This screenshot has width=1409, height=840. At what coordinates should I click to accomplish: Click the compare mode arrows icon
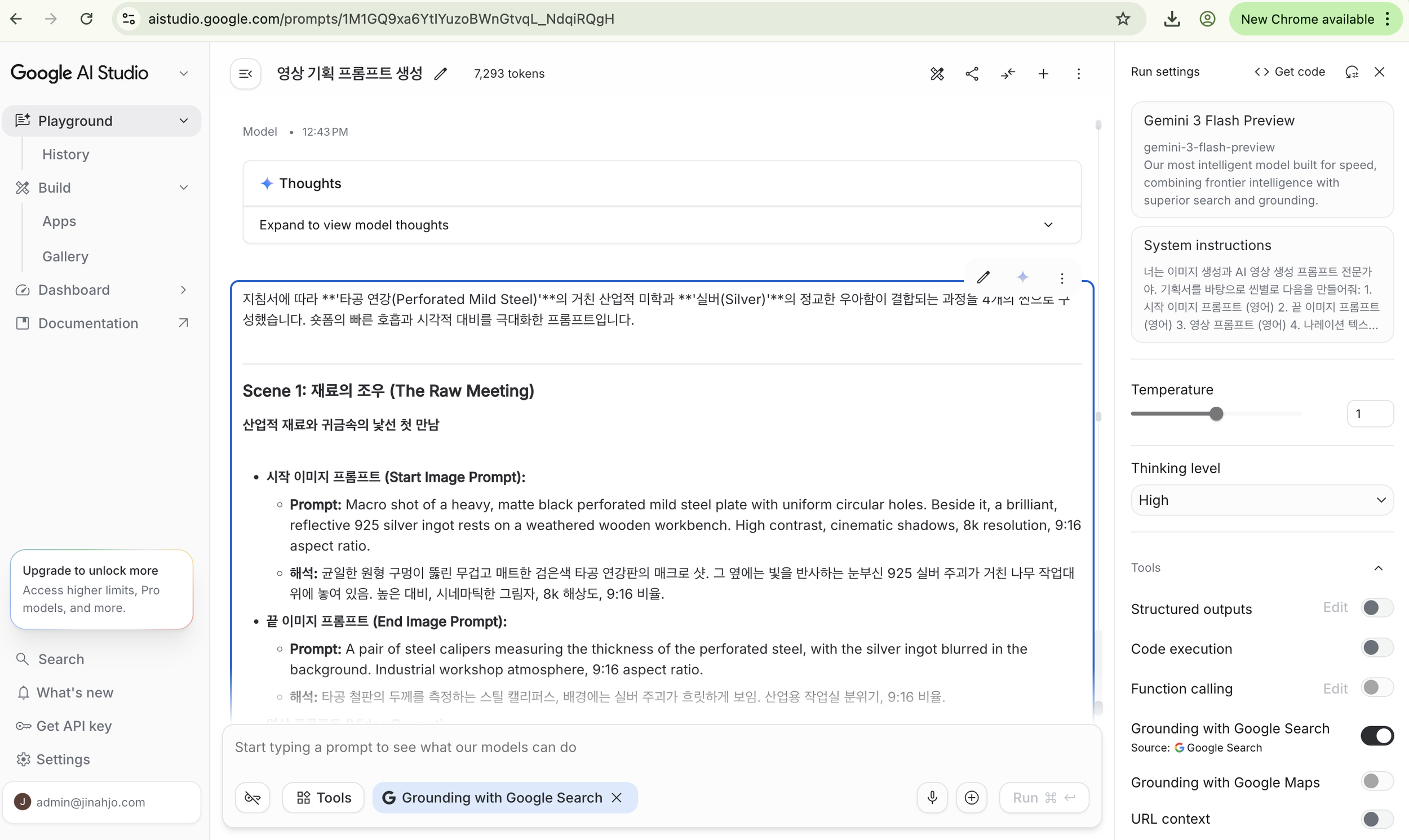point(1008,74)
